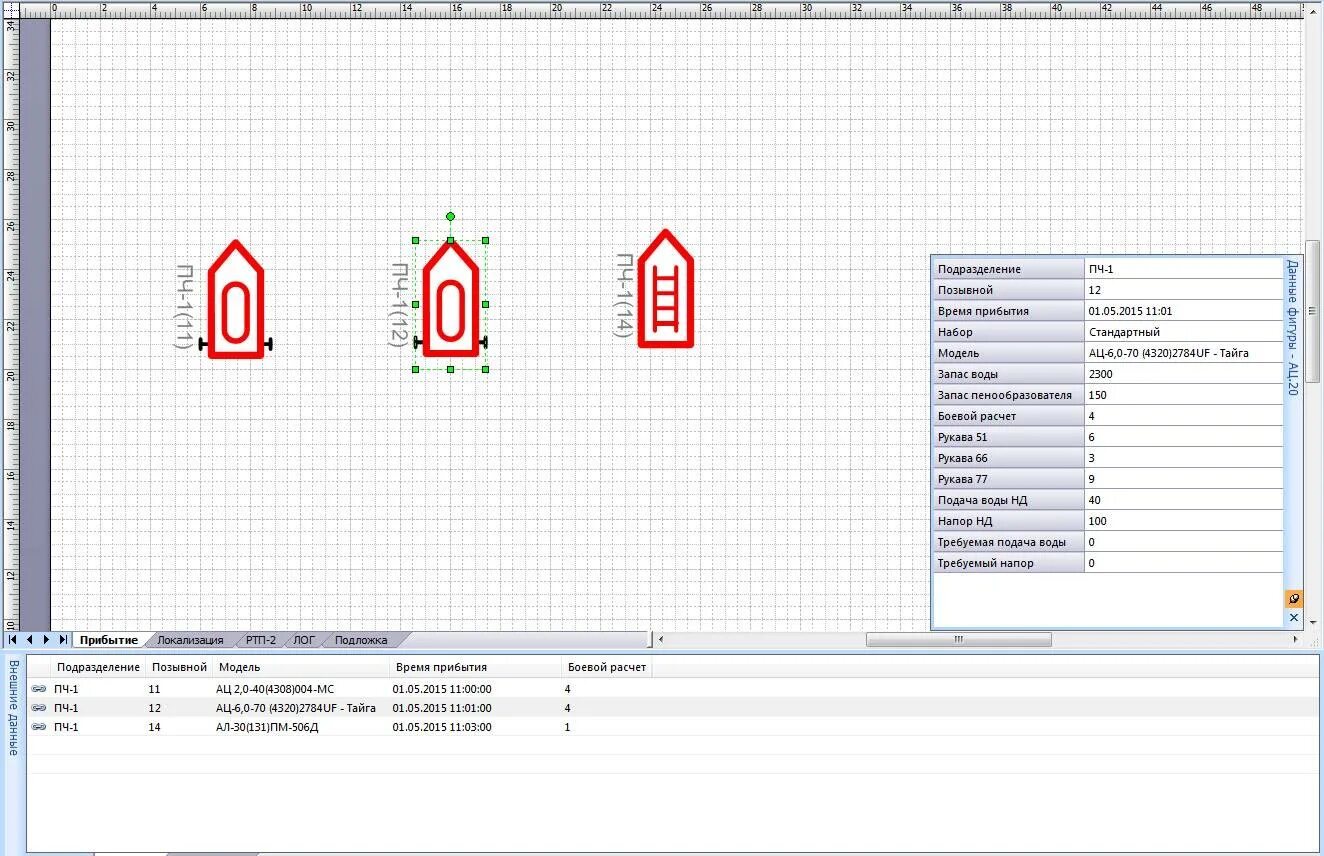Click model cell АЦ-6,0-70 in external data table

coord(296,708)
